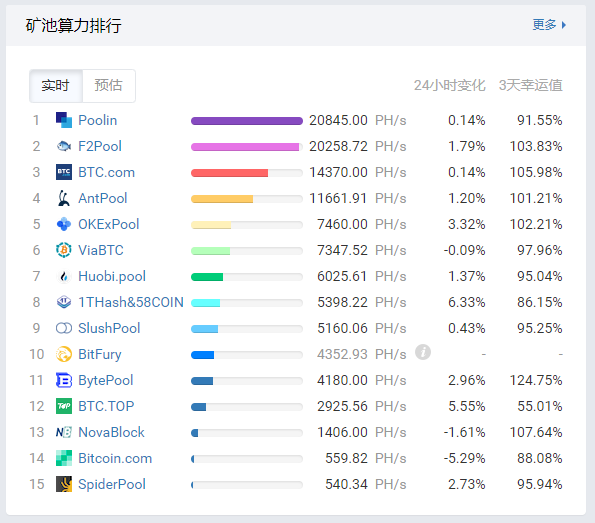
Task: Click the info icon next to BitFury hashrate
Action: tap(423, 352)
